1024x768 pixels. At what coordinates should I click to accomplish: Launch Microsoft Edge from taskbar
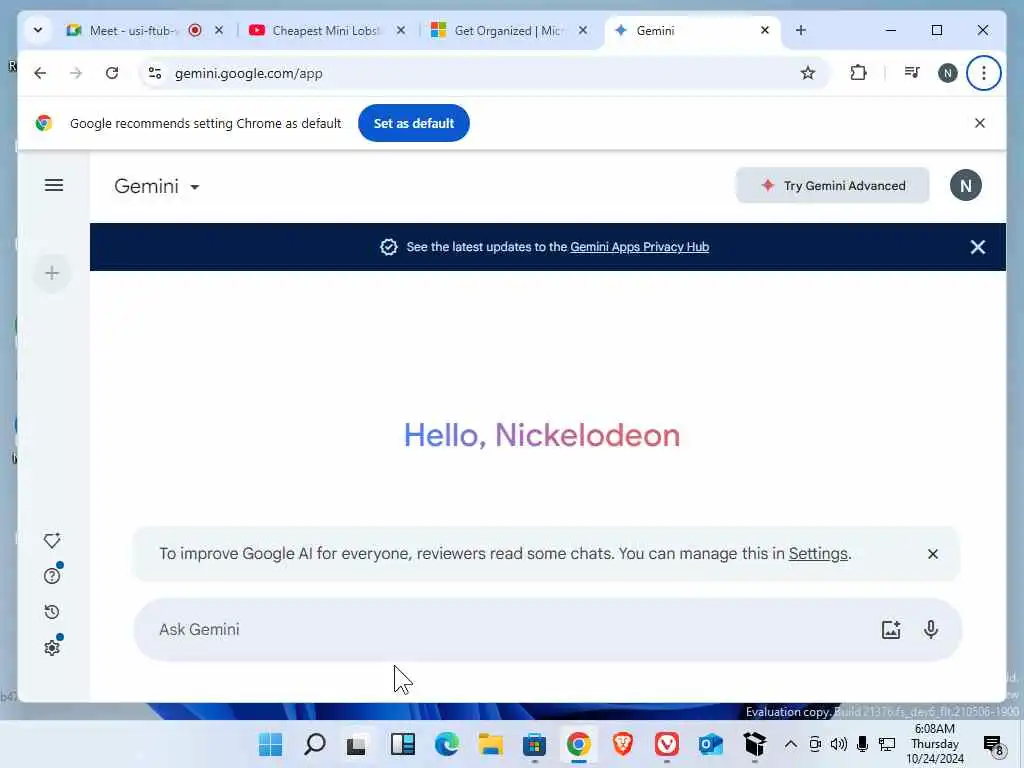[447, 744]
